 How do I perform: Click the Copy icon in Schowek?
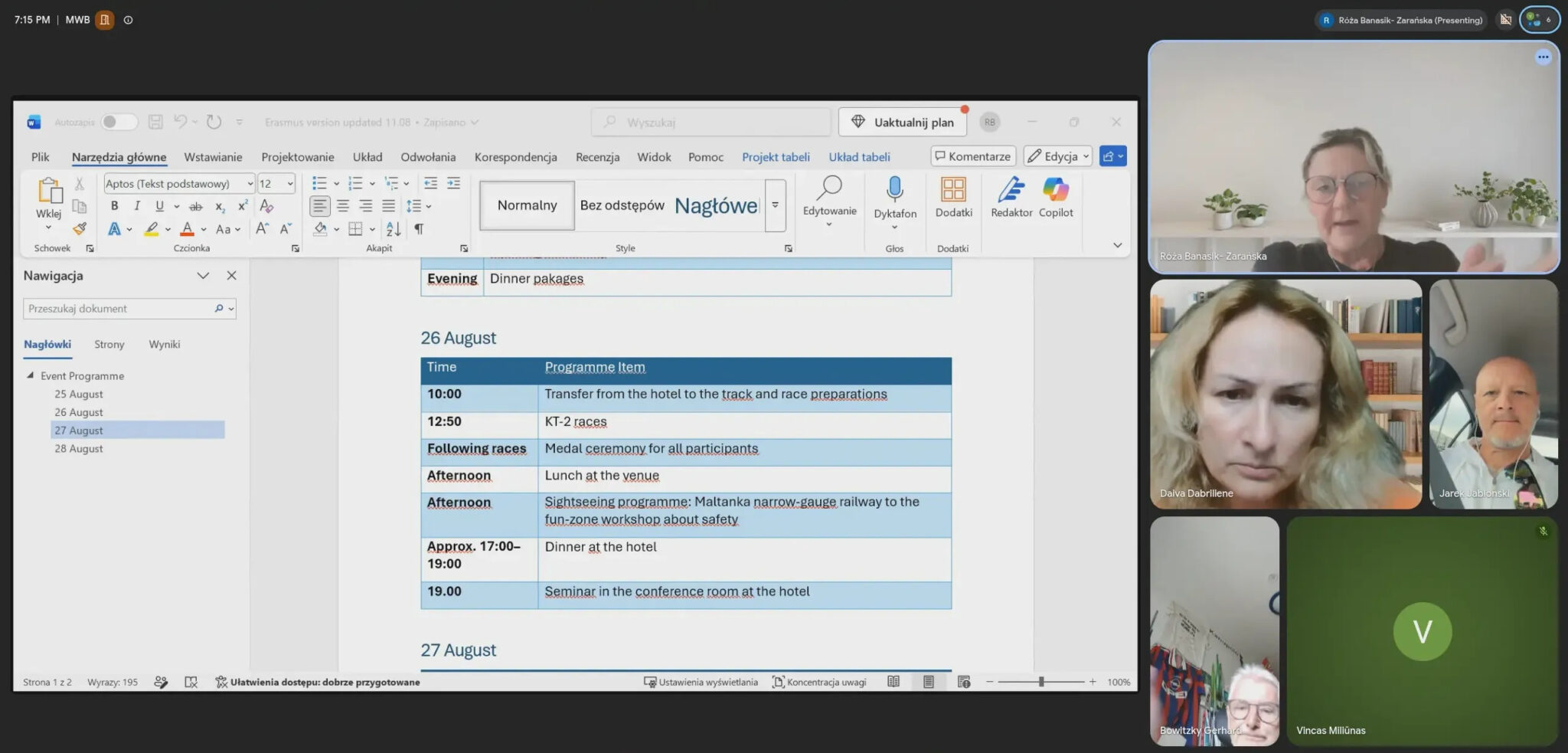click(x=79, y=206)
